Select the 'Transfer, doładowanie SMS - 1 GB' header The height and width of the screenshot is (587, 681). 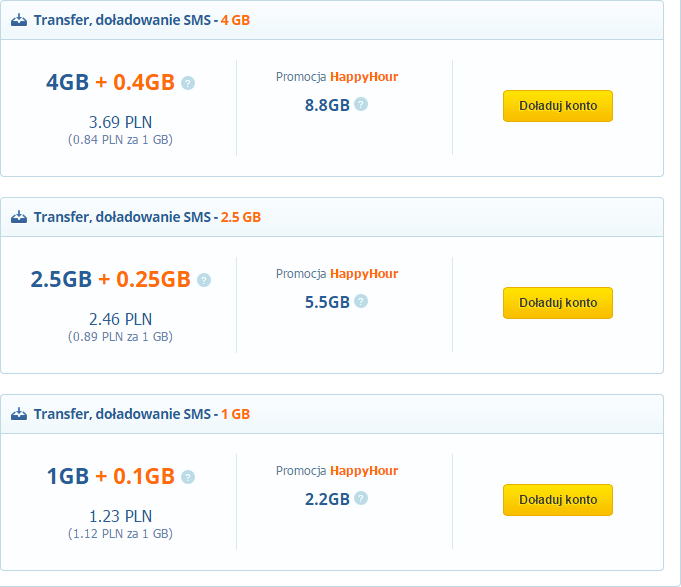[142, 414]
